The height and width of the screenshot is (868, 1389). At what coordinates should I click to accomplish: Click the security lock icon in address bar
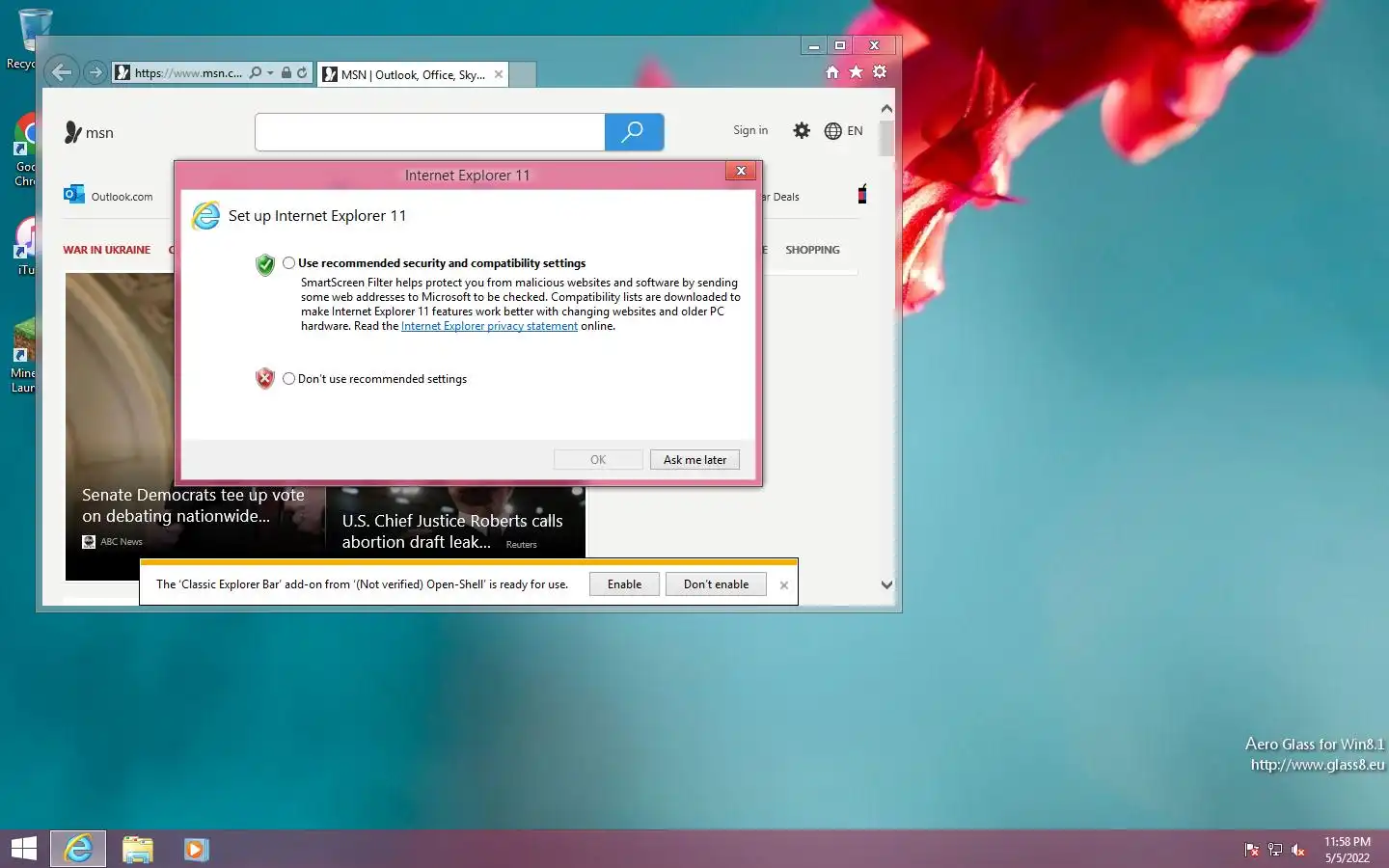click(x=286, y=72)
